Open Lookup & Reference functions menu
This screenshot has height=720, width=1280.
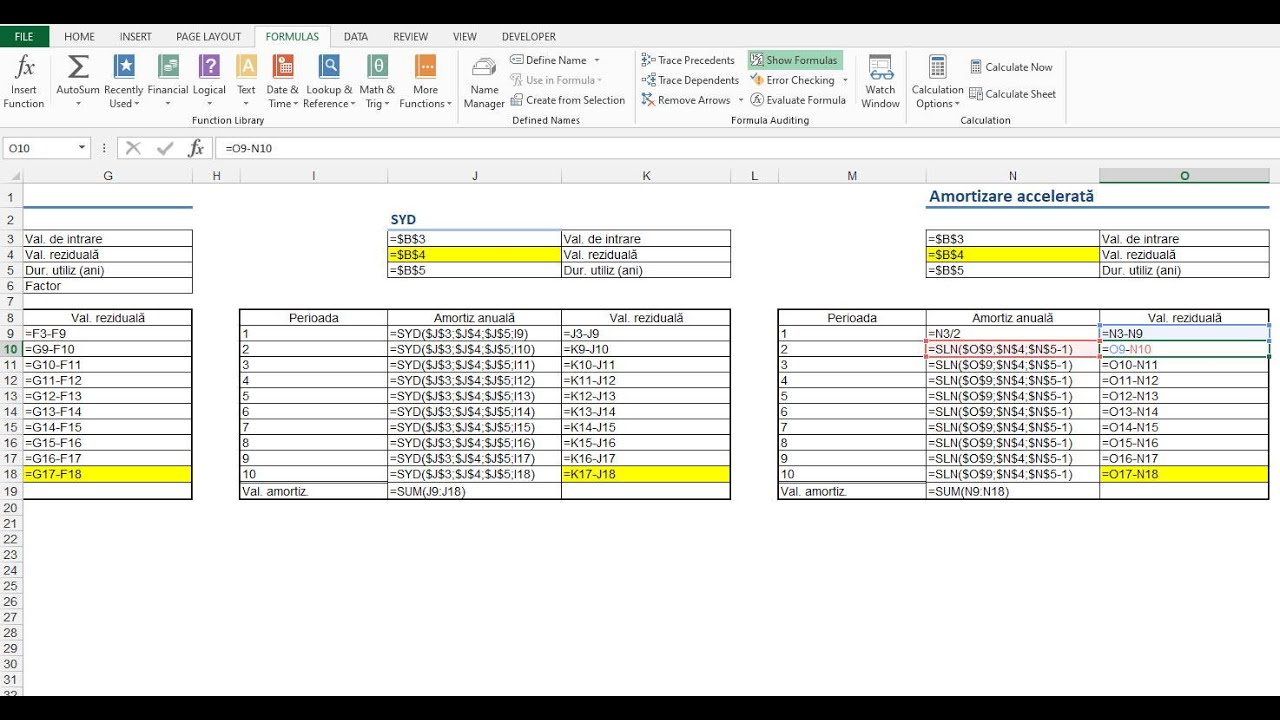point(328,82)
